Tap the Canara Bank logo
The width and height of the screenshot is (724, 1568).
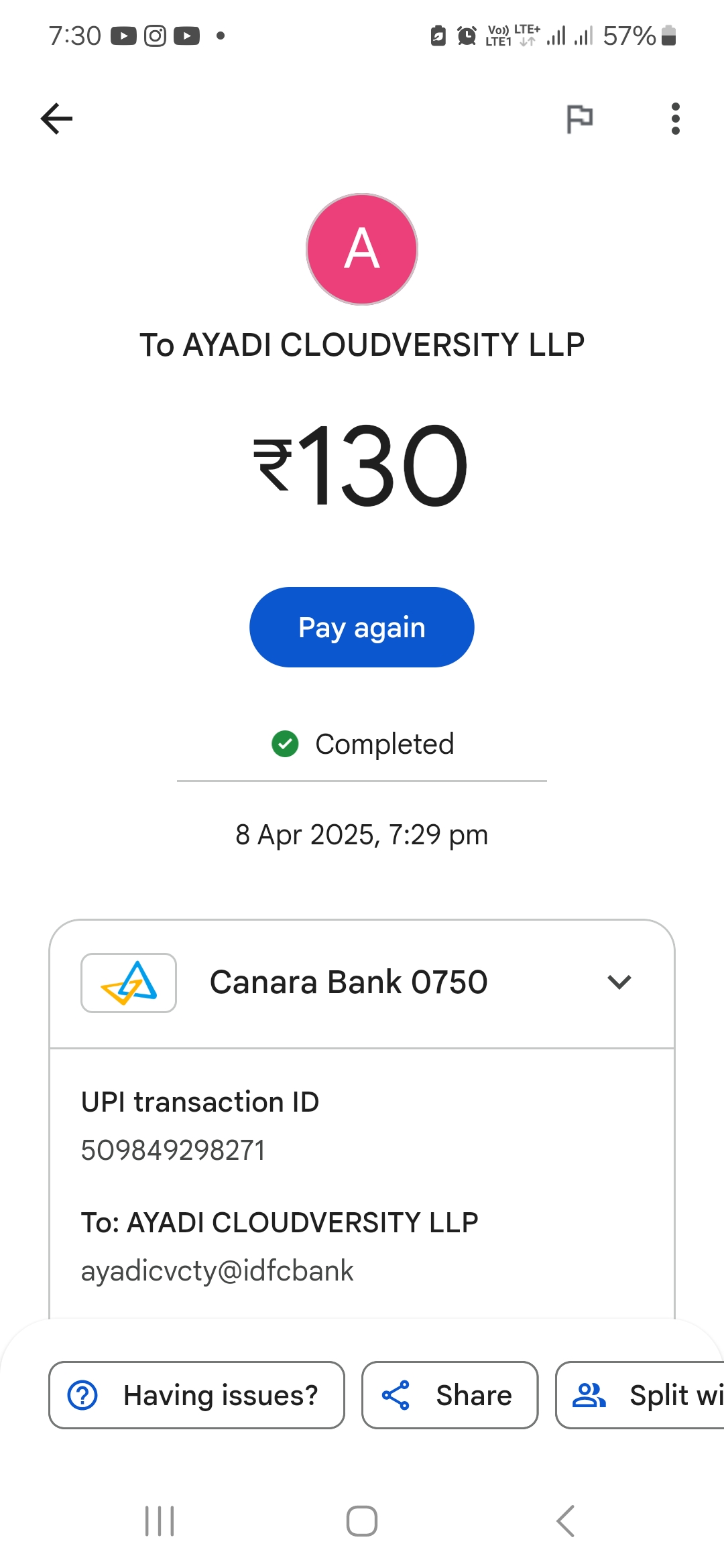click(x=129, y=983)
